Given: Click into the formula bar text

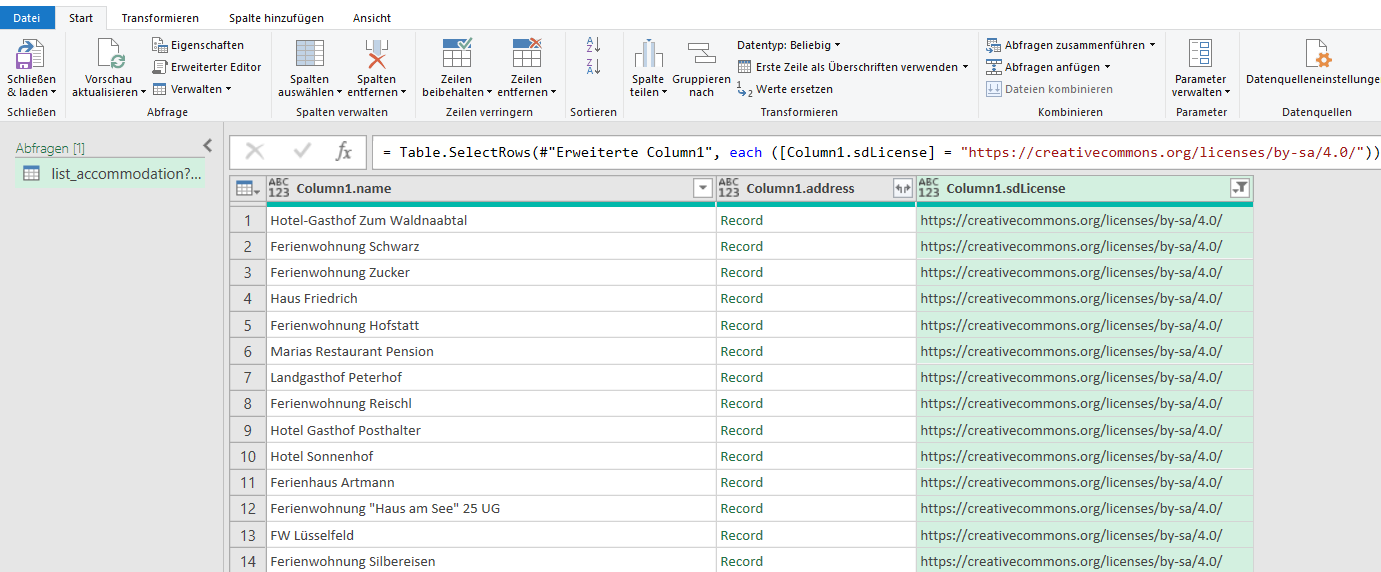Looking at the screenshot, I should 870,152.
